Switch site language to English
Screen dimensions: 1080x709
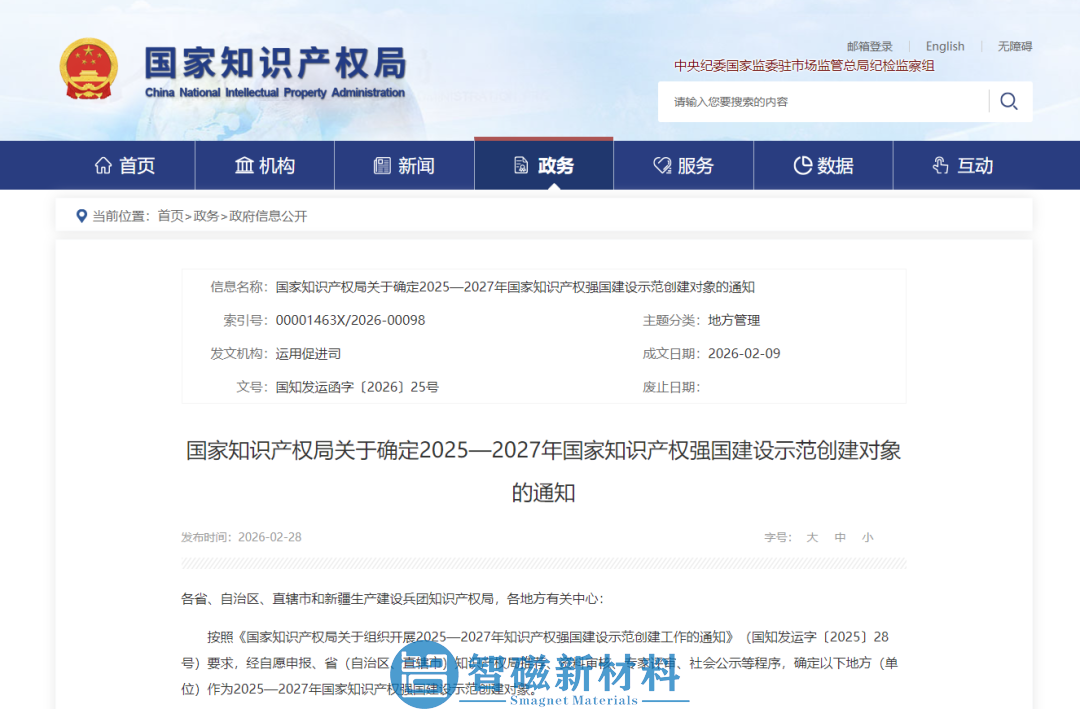pos(945,46)
